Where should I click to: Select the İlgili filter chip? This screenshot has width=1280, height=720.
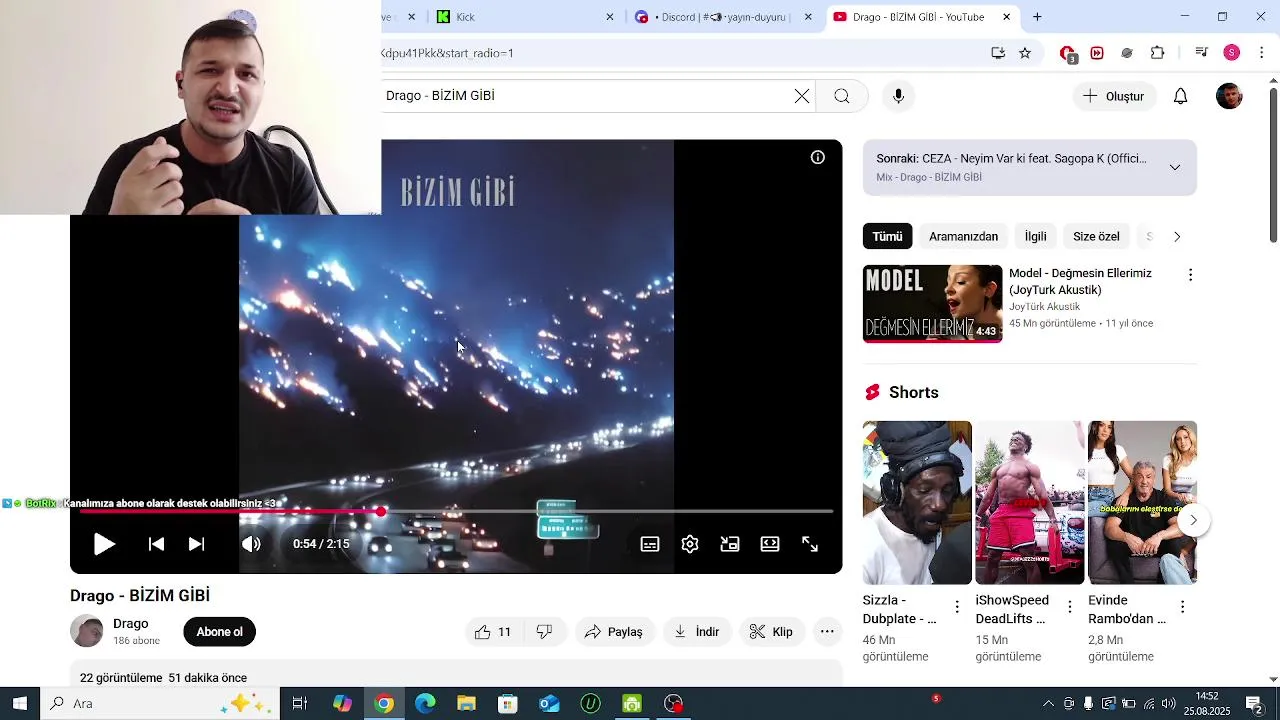(x=1035, y=237)
